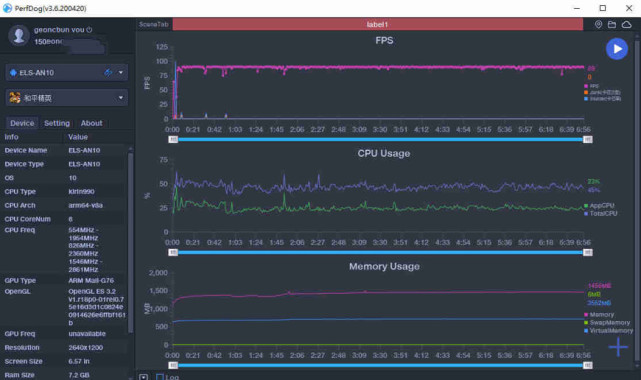Start recording with the blue play button
This screenshot has width=641, height=380.
point(616,49)
